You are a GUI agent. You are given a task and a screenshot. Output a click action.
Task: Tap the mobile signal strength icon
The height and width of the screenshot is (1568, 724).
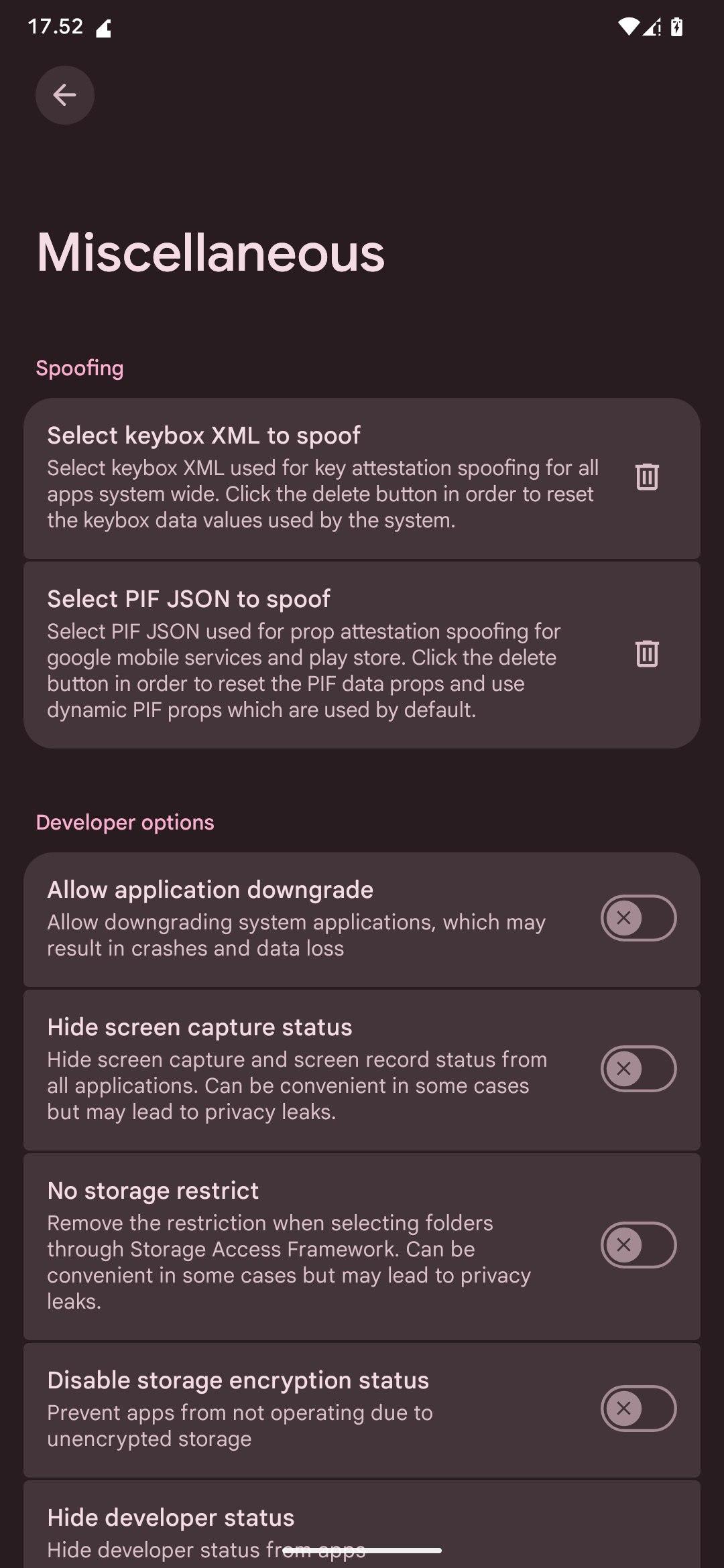(x=652, y=27)
